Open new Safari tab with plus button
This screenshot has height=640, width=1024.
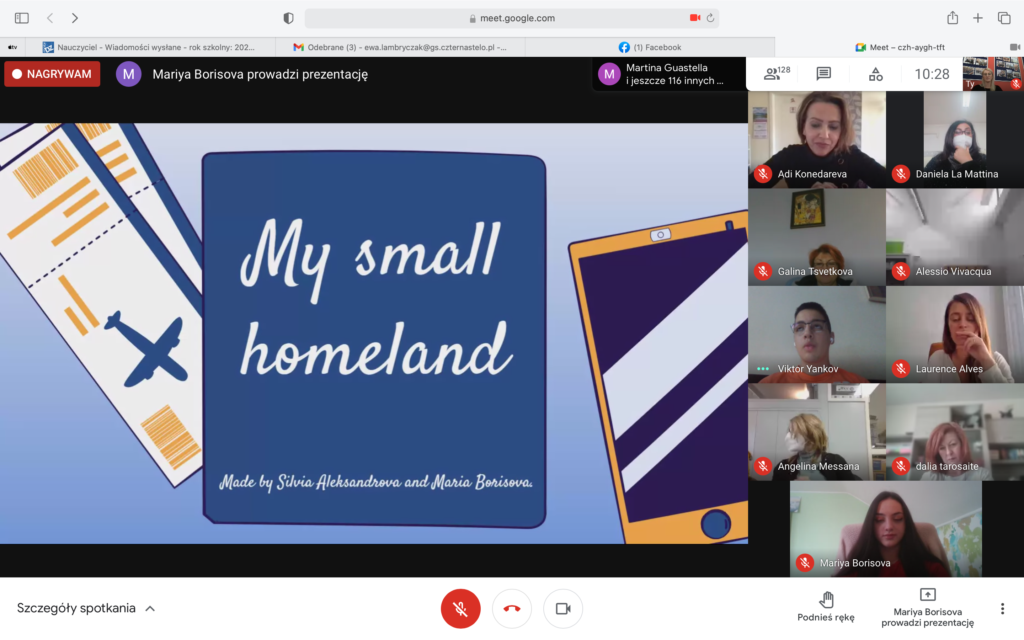pos(978,18)
